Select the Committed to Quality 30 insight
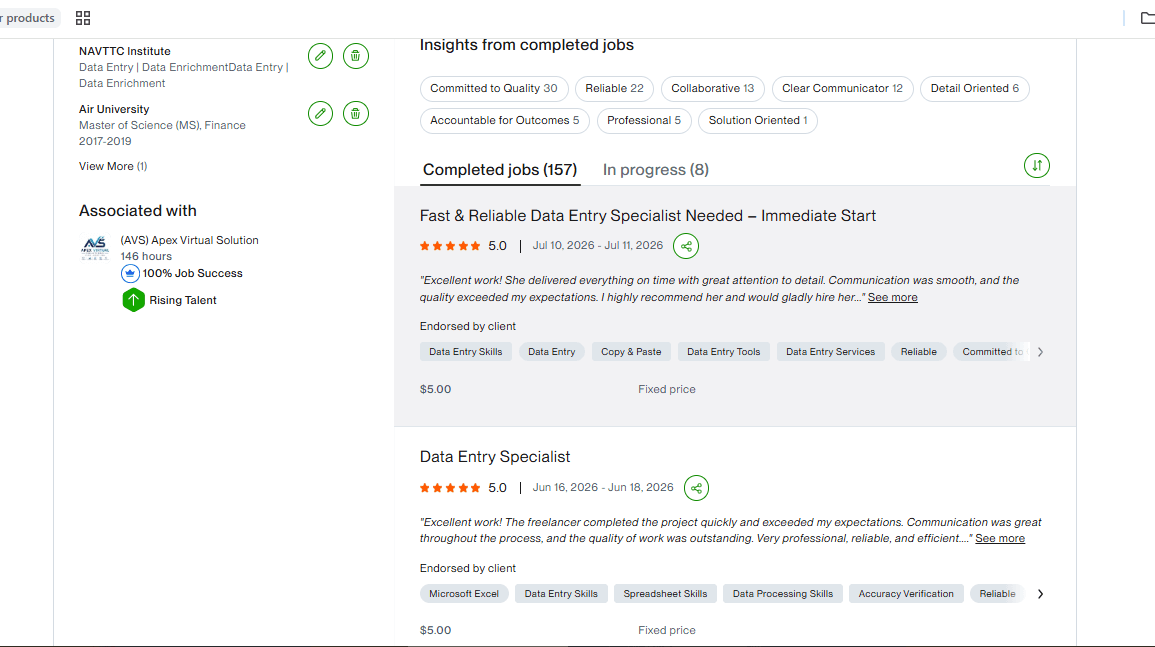 point(494,88)
